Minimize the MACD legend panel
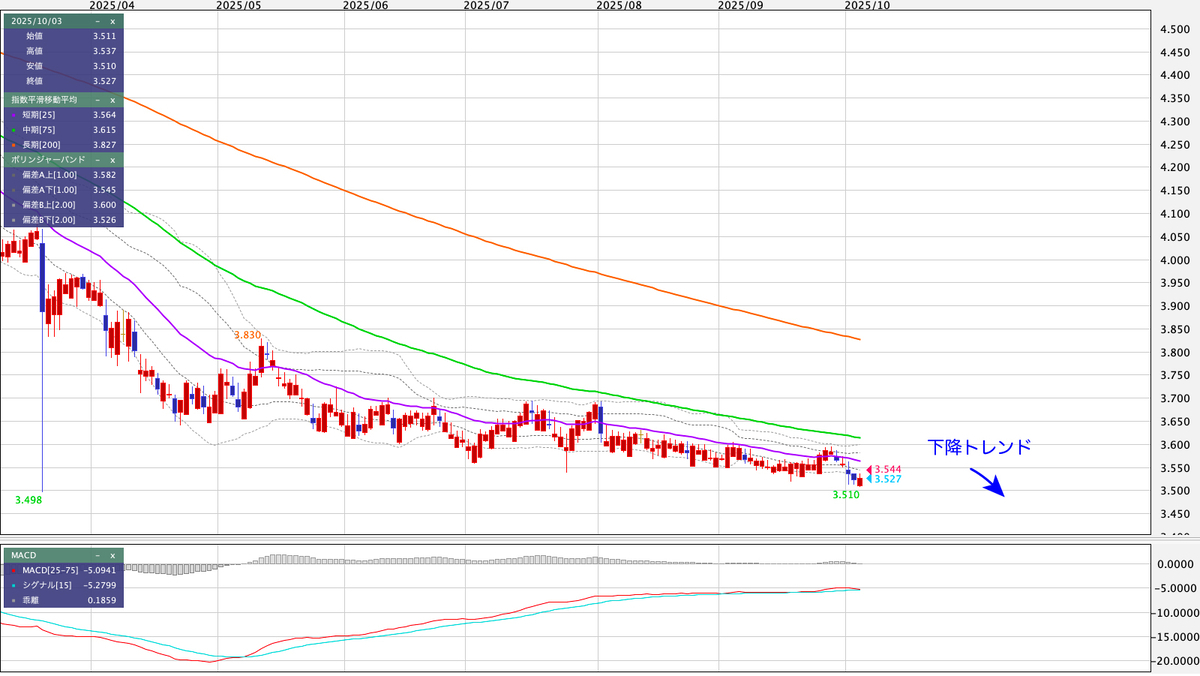 pyautogui.click(x=97, y=554)
